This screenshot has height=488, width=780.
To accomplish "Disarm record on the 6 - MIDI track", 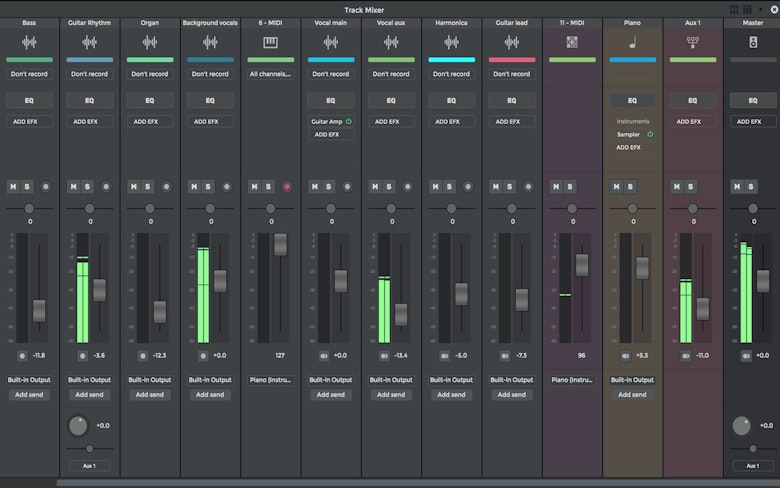I will 287,187.
